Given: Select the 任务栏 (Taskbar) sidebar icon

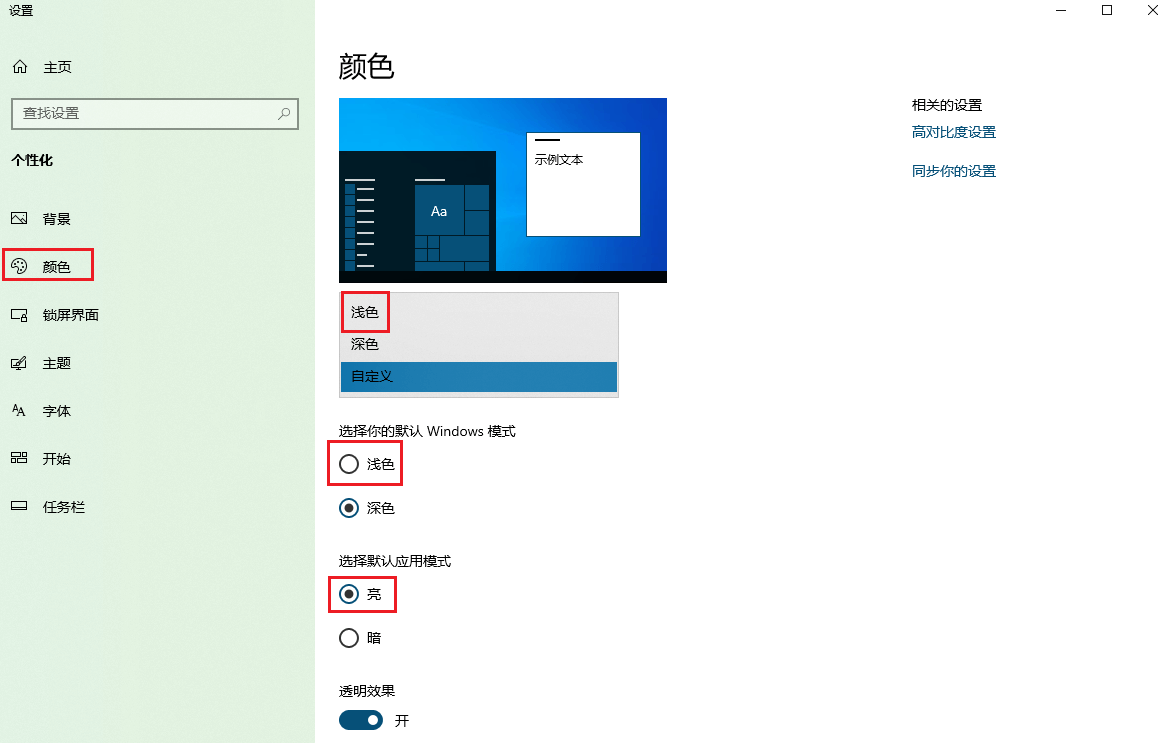Looking at the screenshot, I should (21, 506).
